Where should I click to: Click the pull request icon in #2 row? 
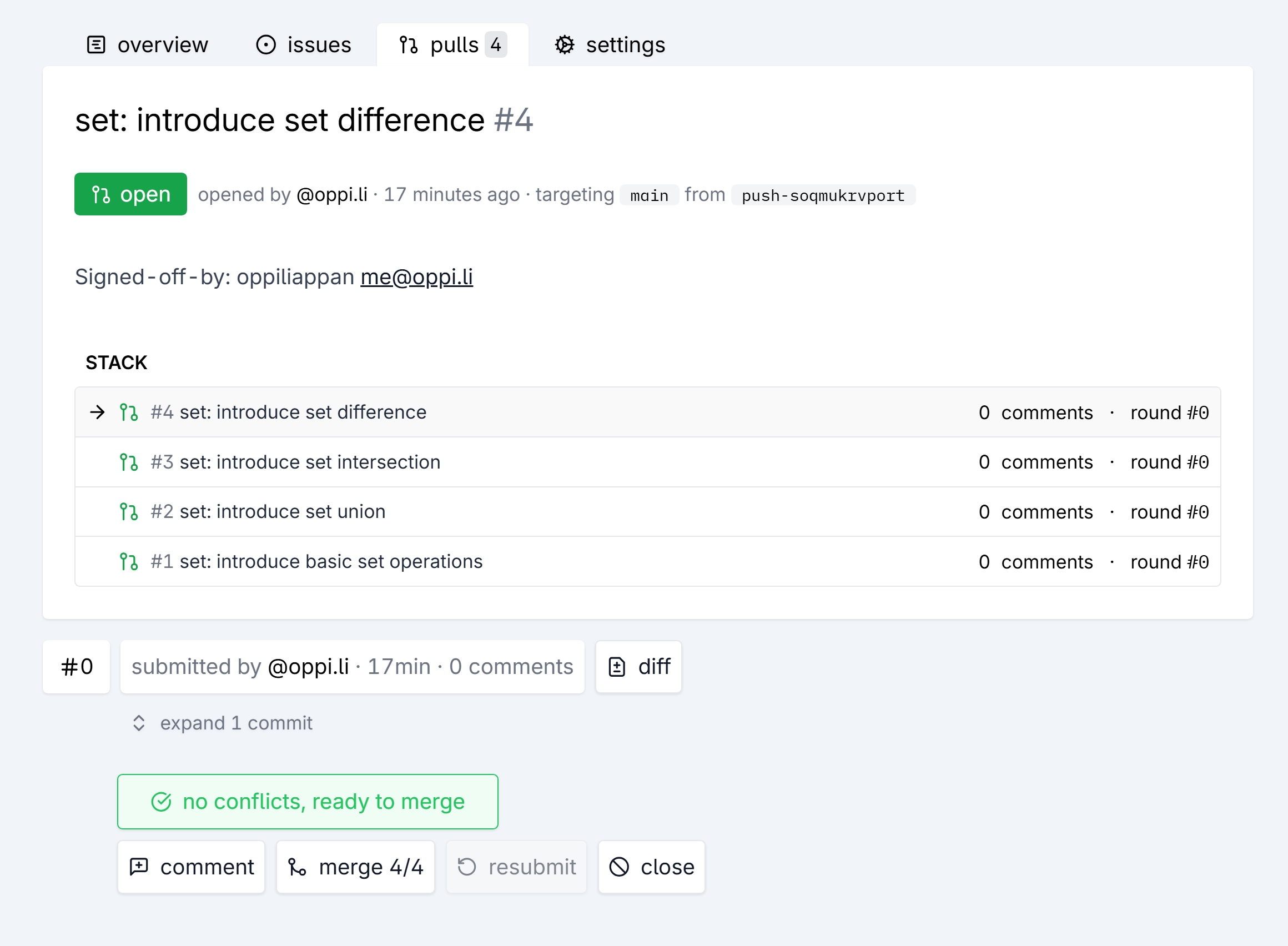point(129,511)
